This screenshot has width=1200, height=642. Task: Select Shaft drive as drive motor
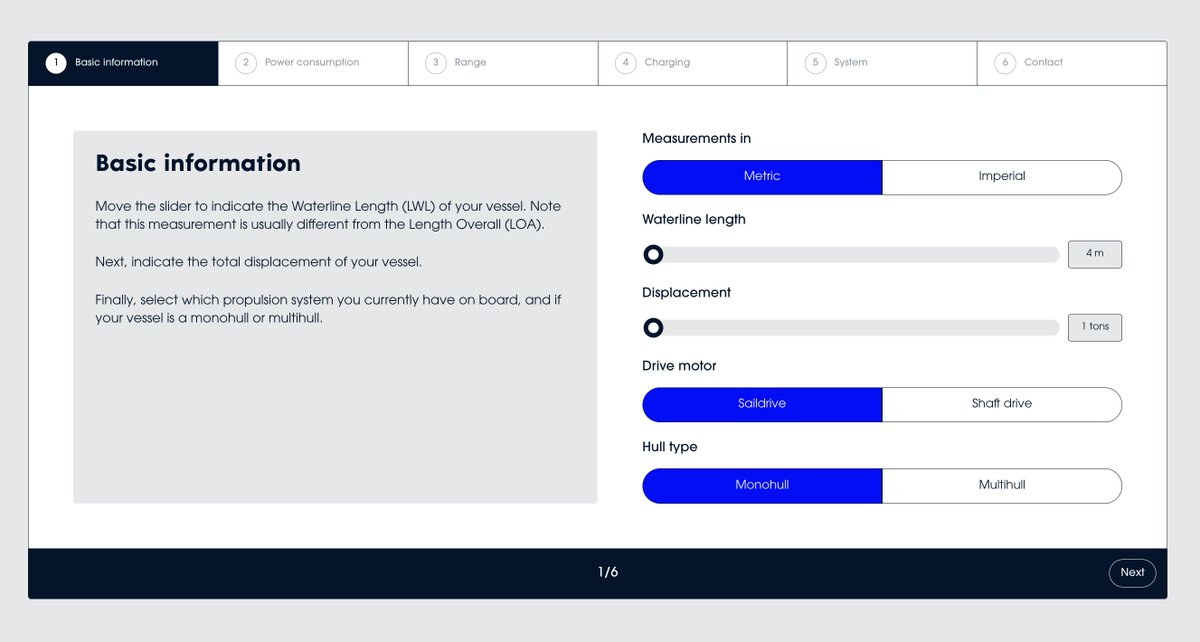[x=1002, y=404]
